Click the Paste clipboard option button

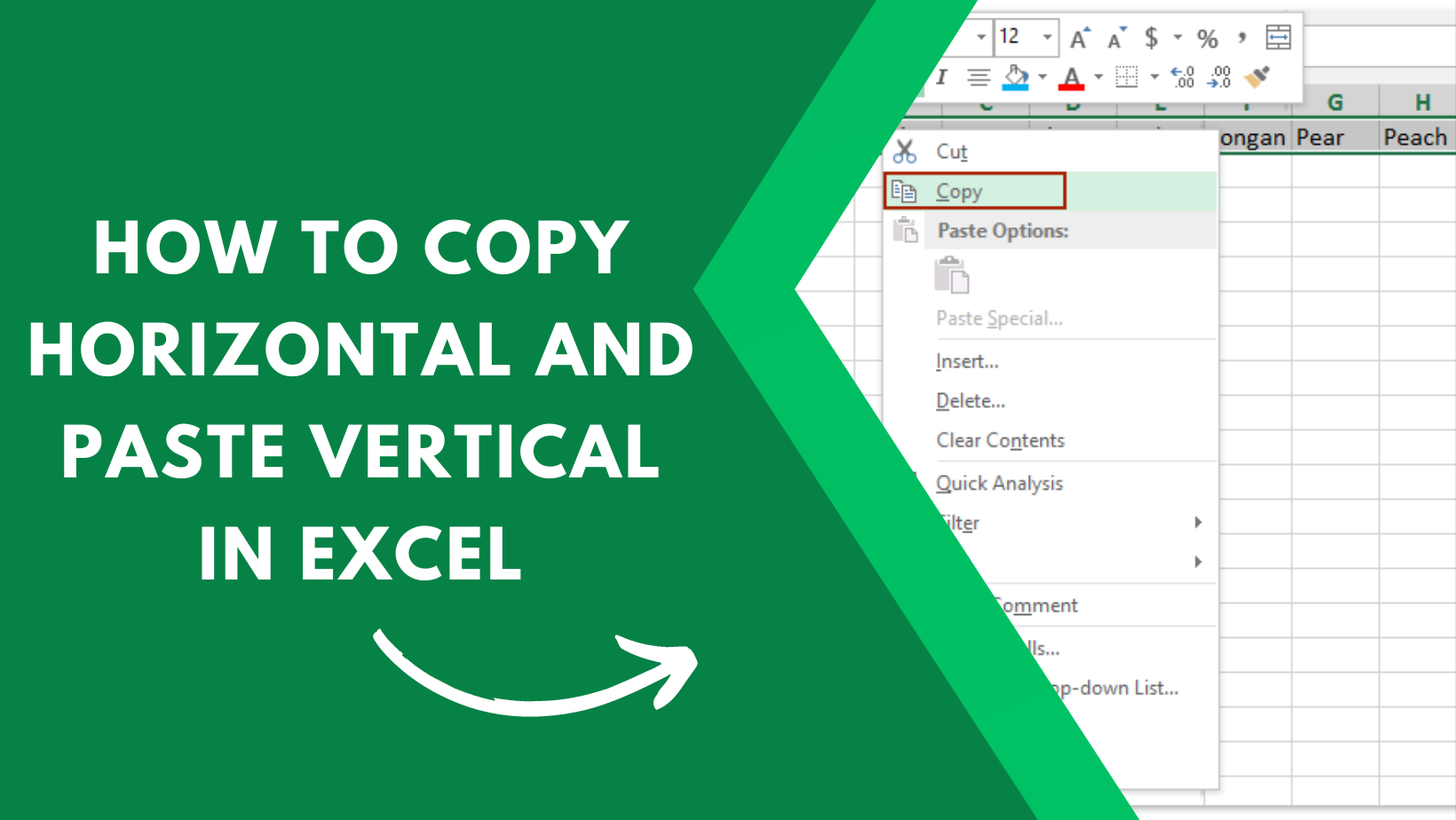(x=952, y=275)
